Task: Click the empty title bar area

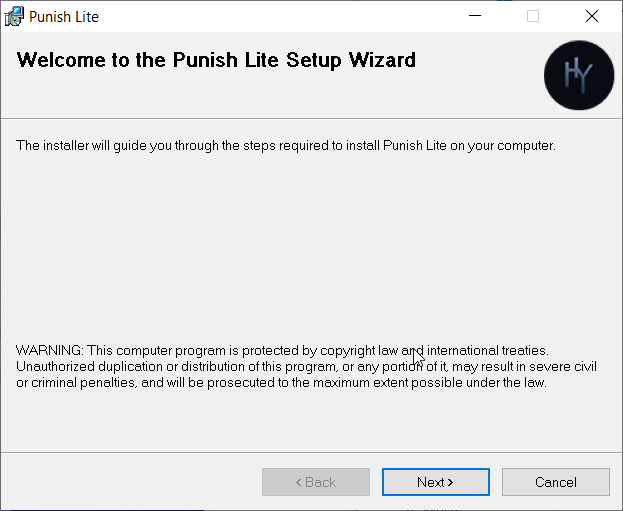Action: point(280,16)
